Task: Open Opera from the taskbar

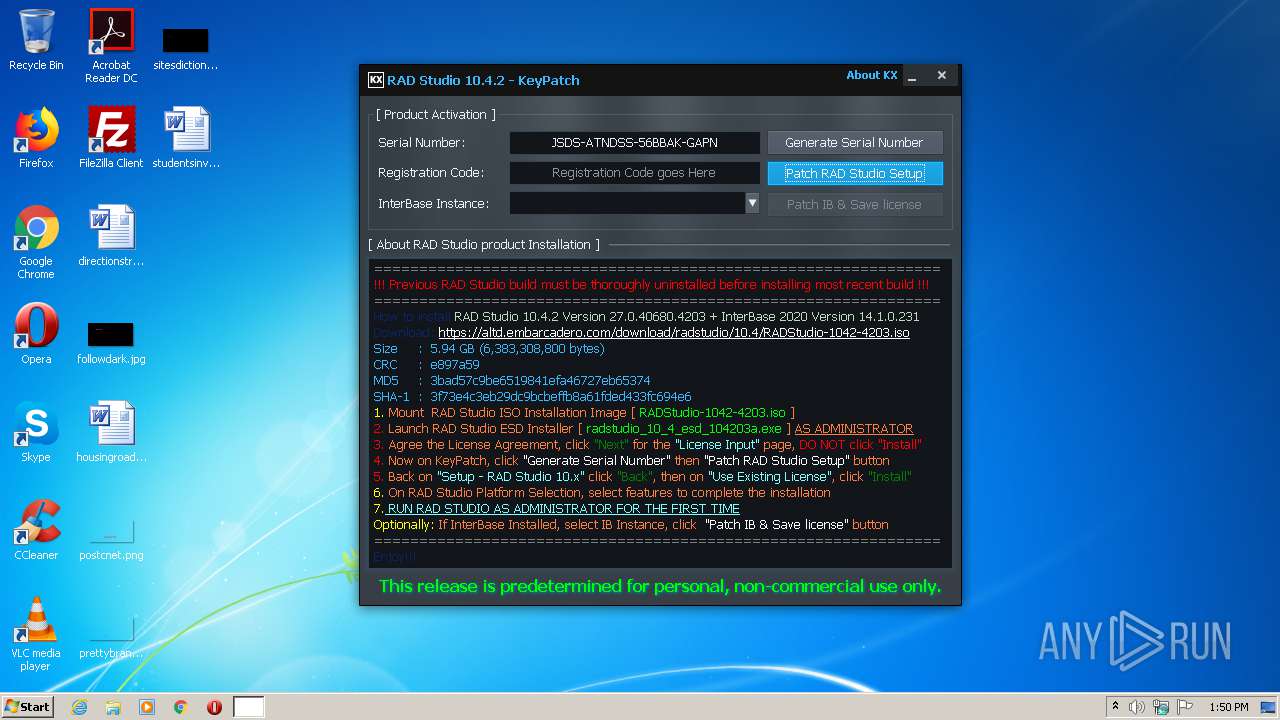Action: [214, 707]
